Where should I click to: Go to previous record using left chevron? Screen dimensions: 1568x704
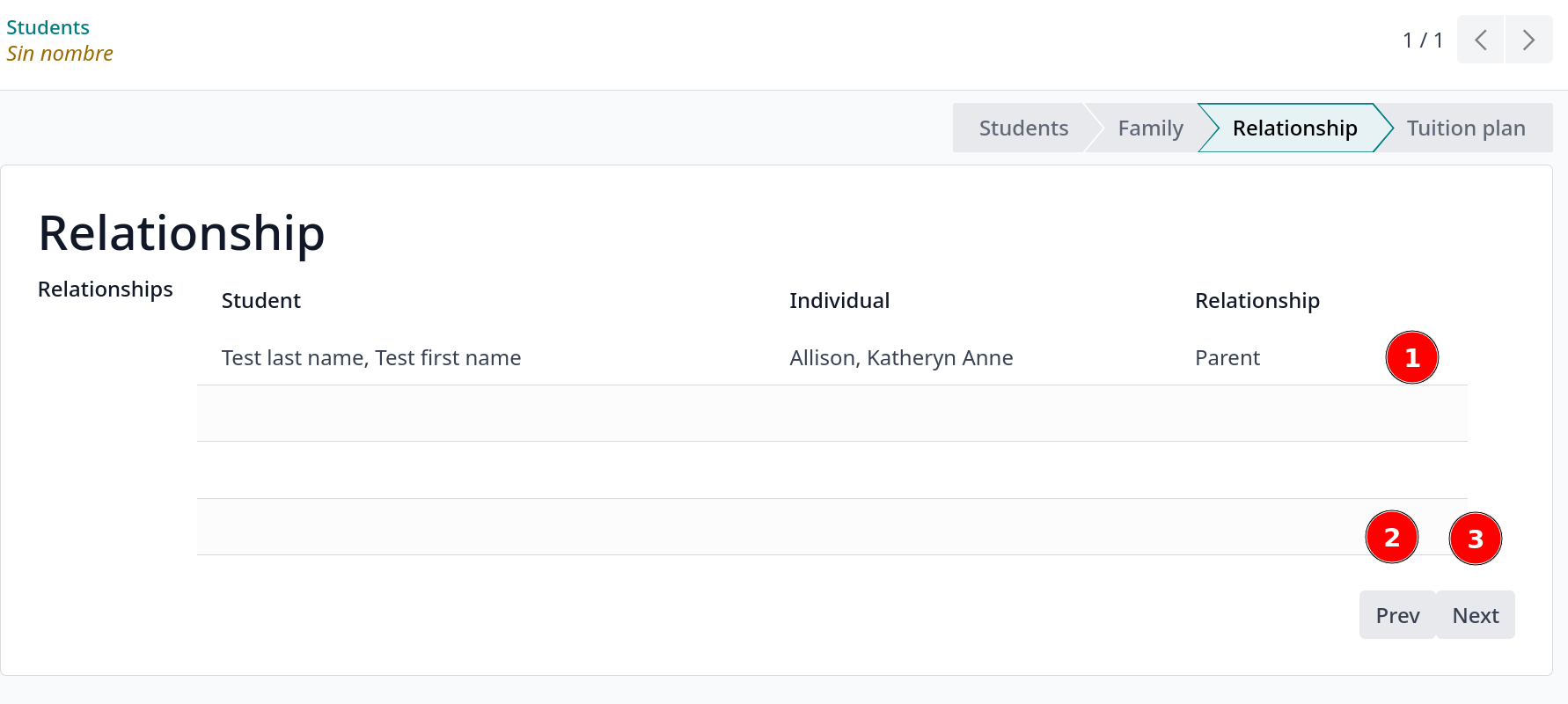coord(1481,40)
